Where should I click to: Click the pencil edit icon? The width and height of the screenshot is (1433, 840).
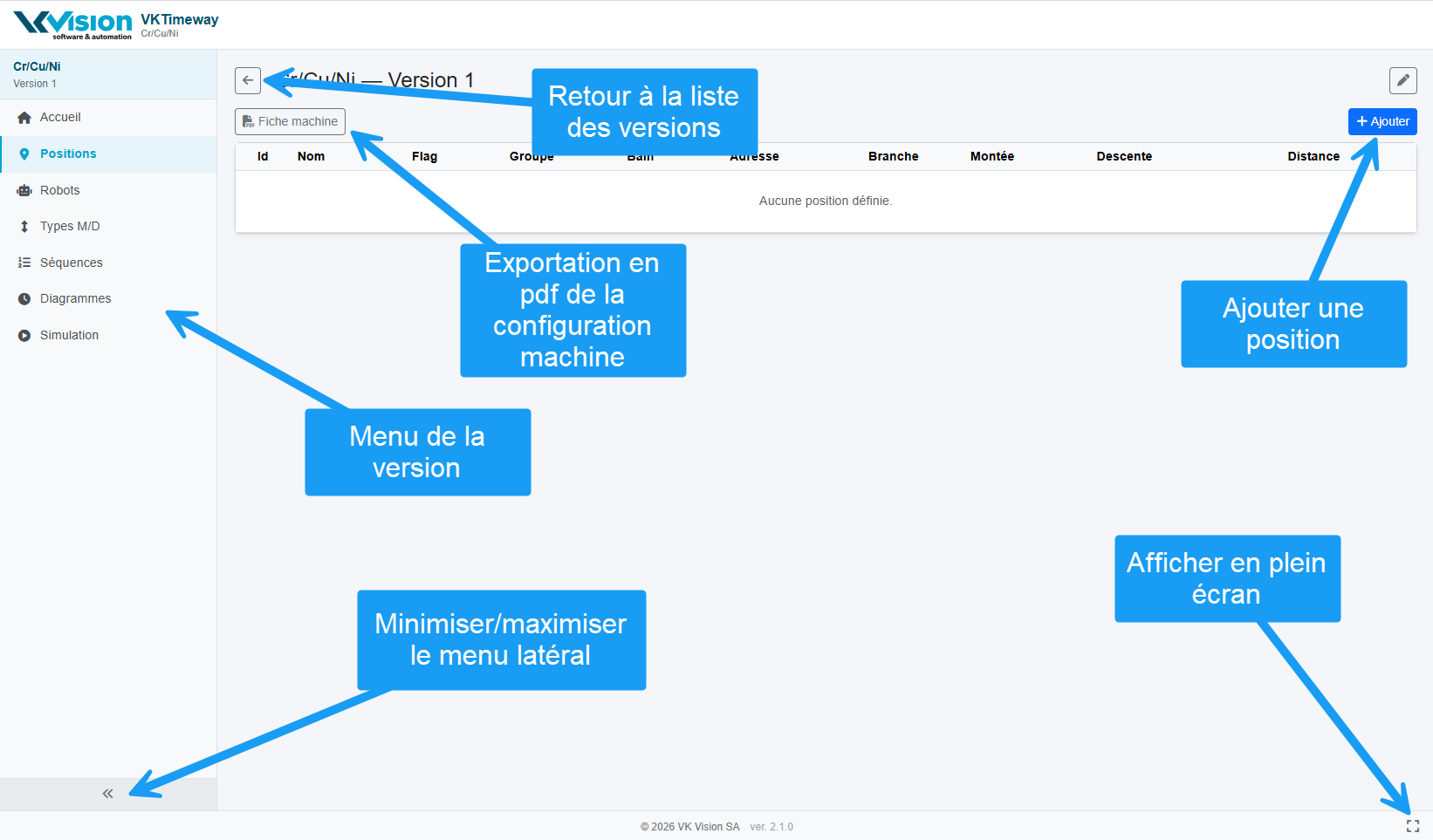(x=1402, y=80)
